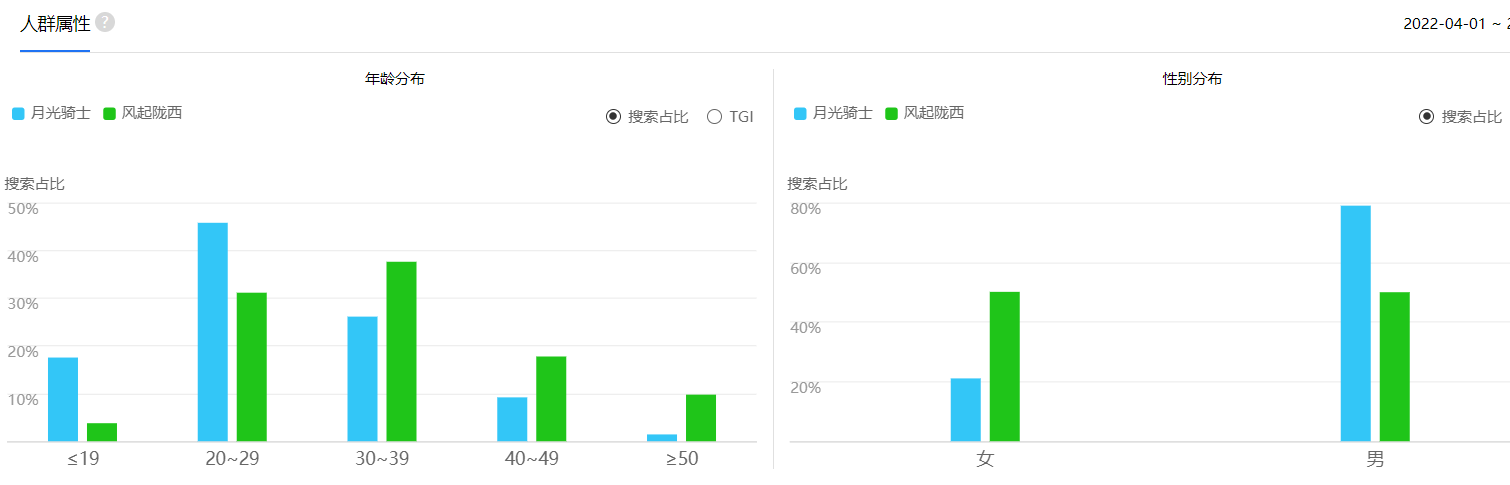Click the green 30~39 age bar
The width and height of the screenshot is (1510, 485).
[401, 351]
